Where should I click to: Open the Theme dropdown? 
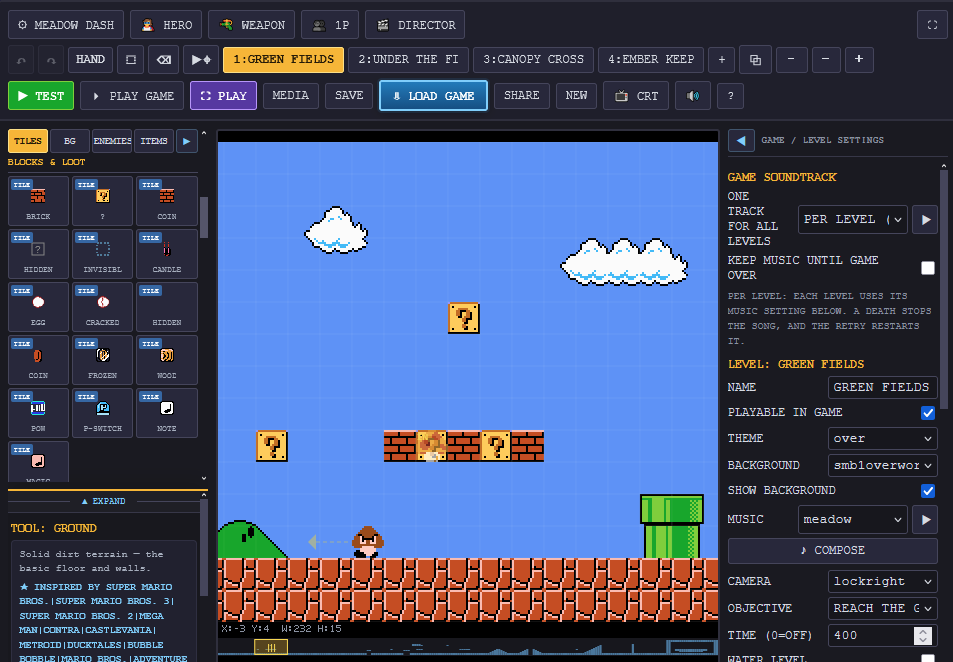[882, 438]
